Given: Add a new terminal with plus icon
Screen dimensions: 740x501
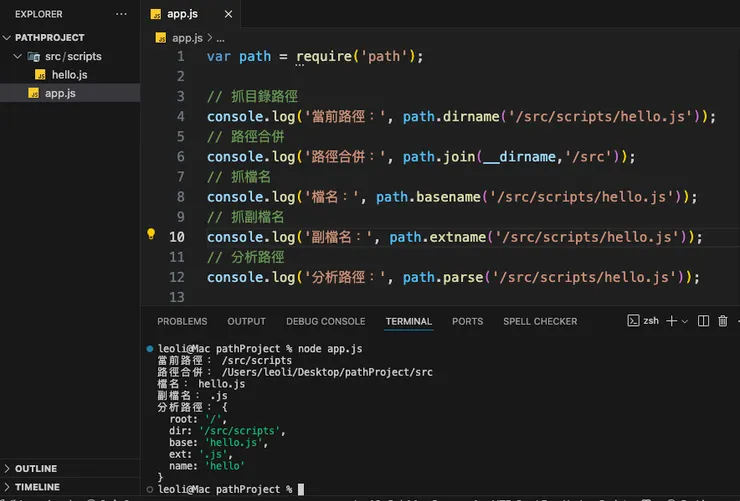Looking at the screenshot, I should click(x=671, y=321).
